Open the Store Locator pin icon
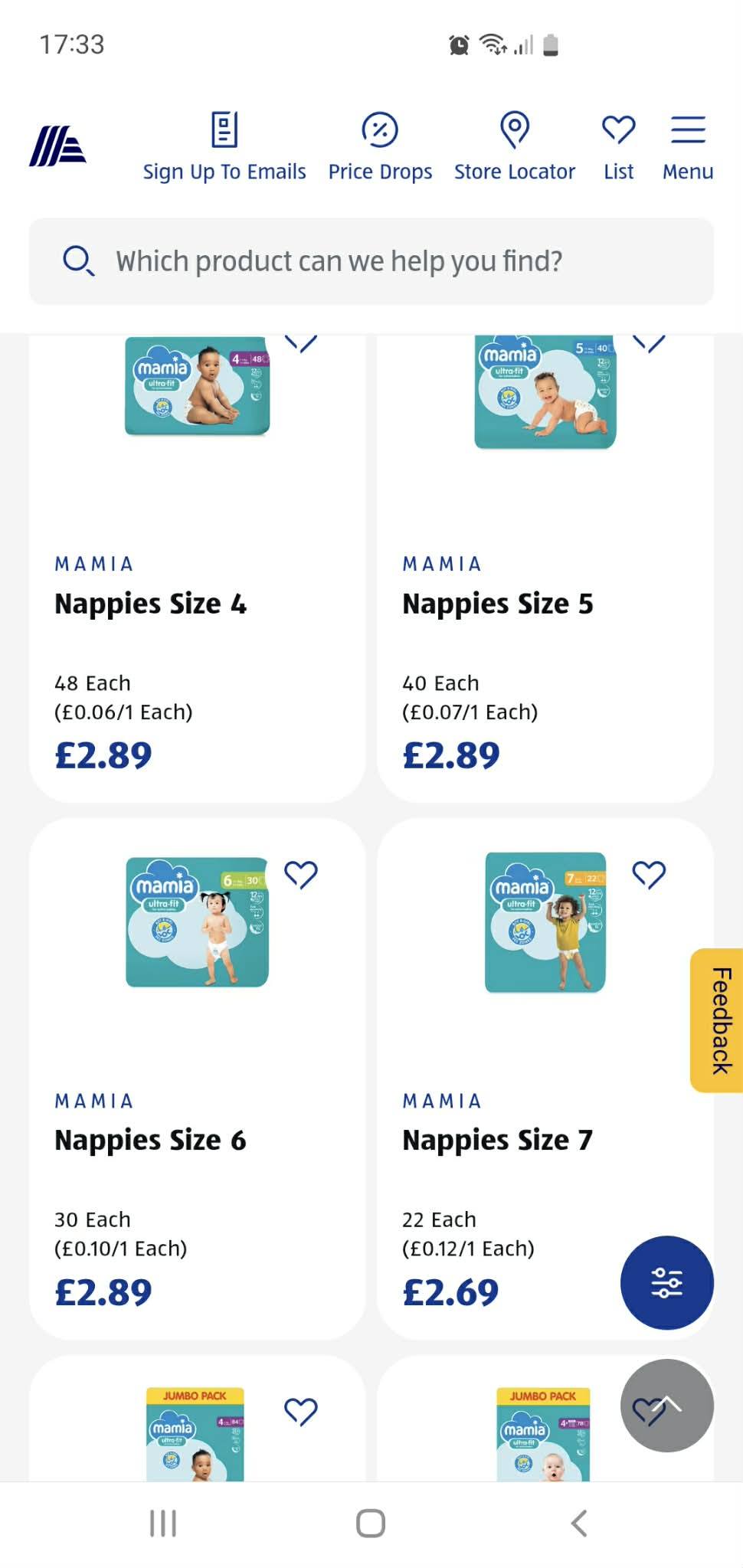 515,129
